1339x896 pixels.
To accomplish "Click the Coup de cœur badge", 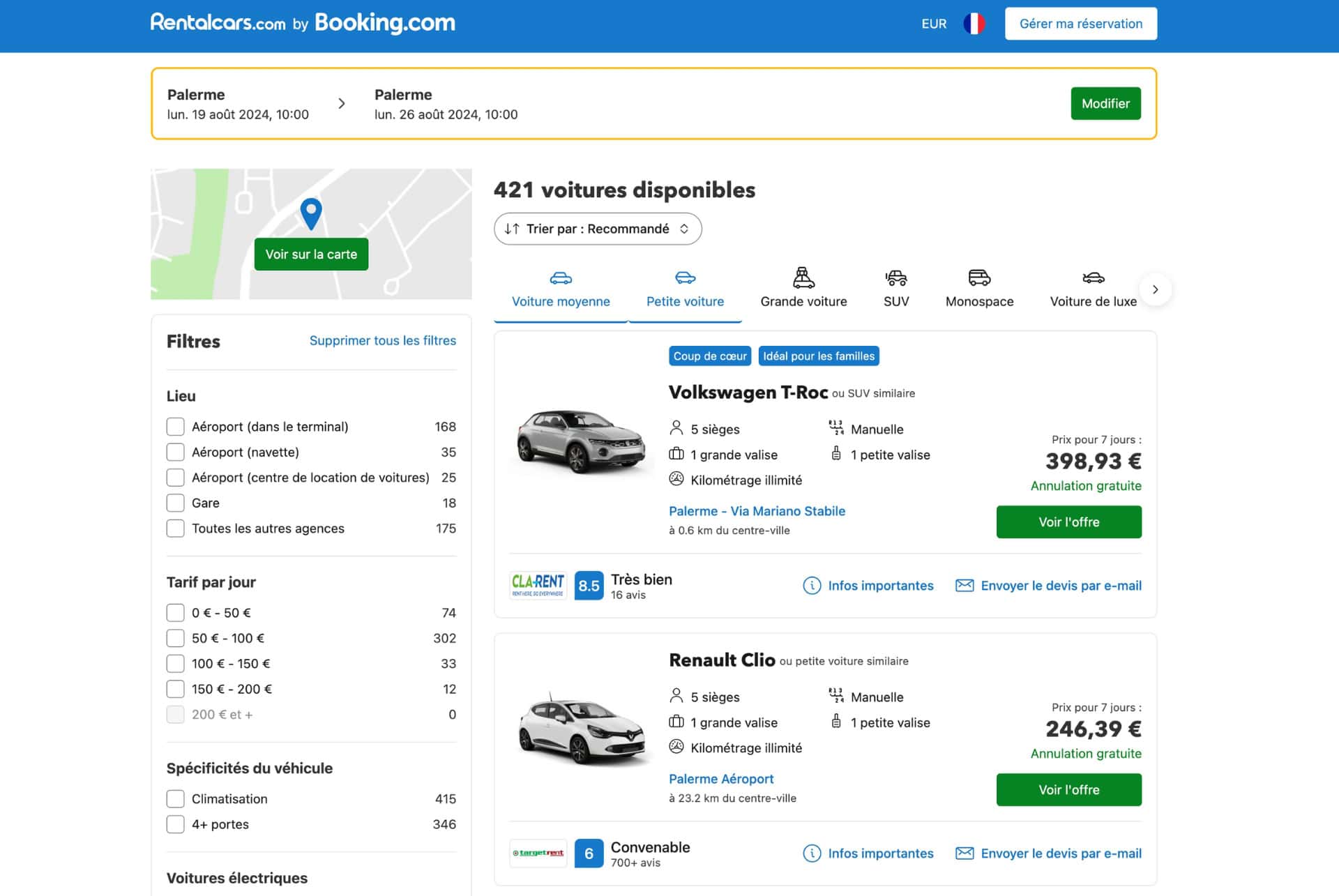I will 710,356.
